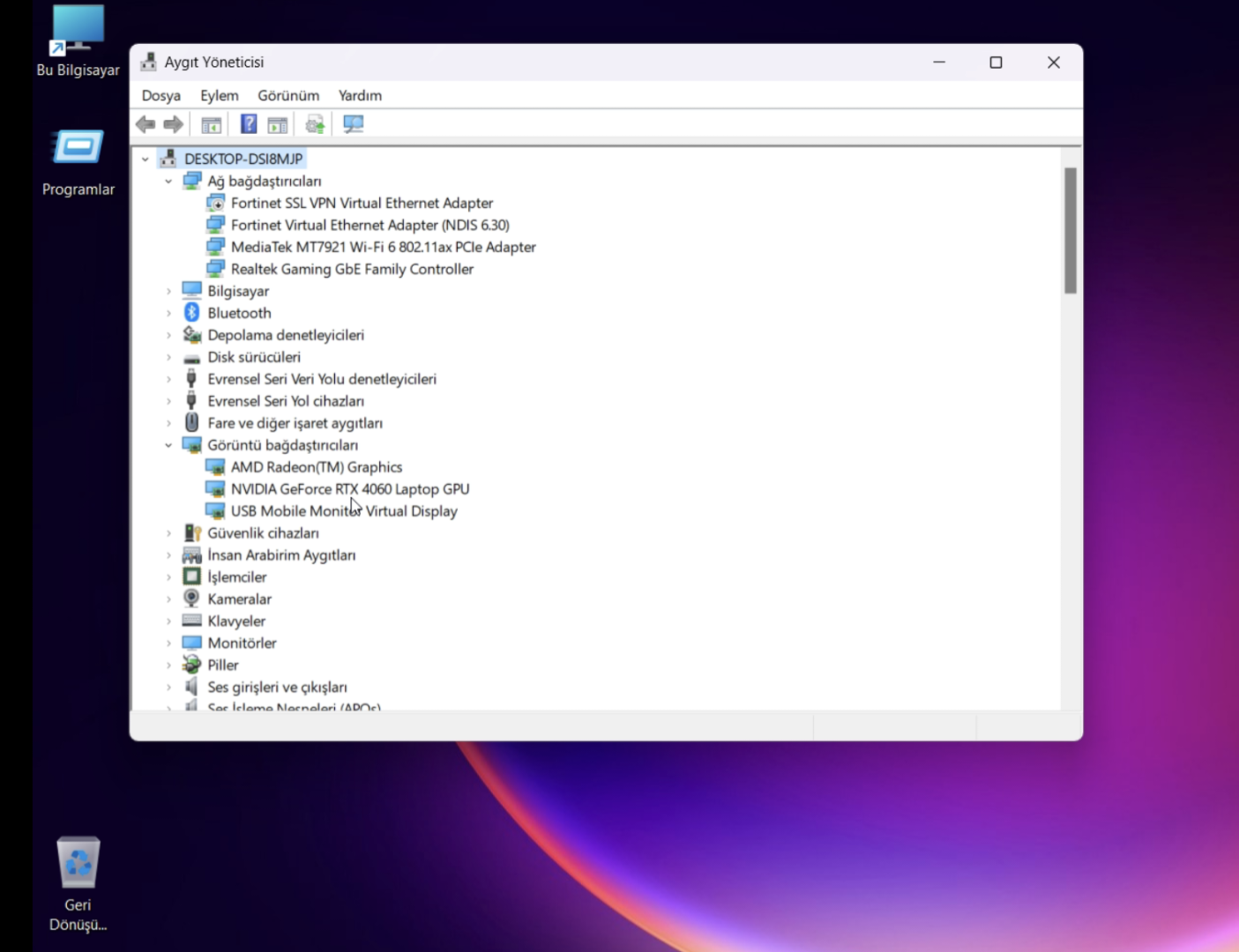
Task: Select the Bu Bilgisayar desktop icon
Action: tap(78, 41)
